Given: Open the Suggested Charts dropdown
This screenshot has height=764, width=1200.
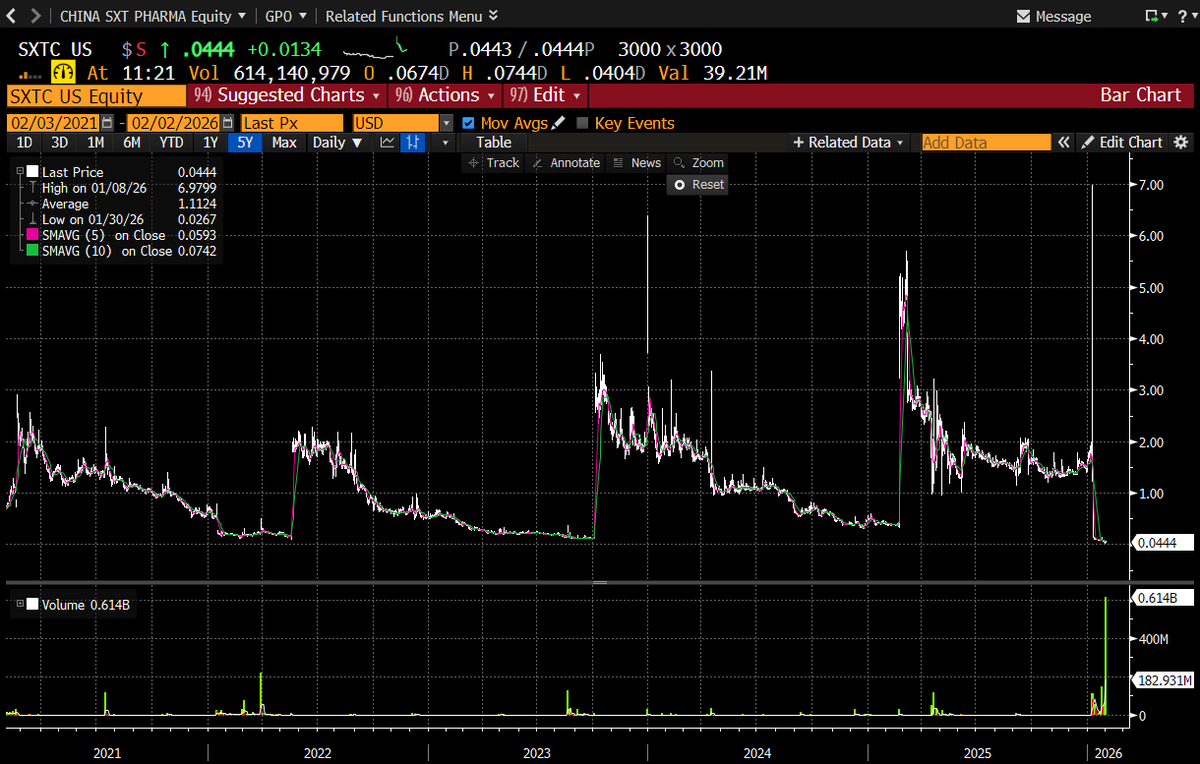Looking at the screenshot, I should pyautogui.click(x=287, y=95).
